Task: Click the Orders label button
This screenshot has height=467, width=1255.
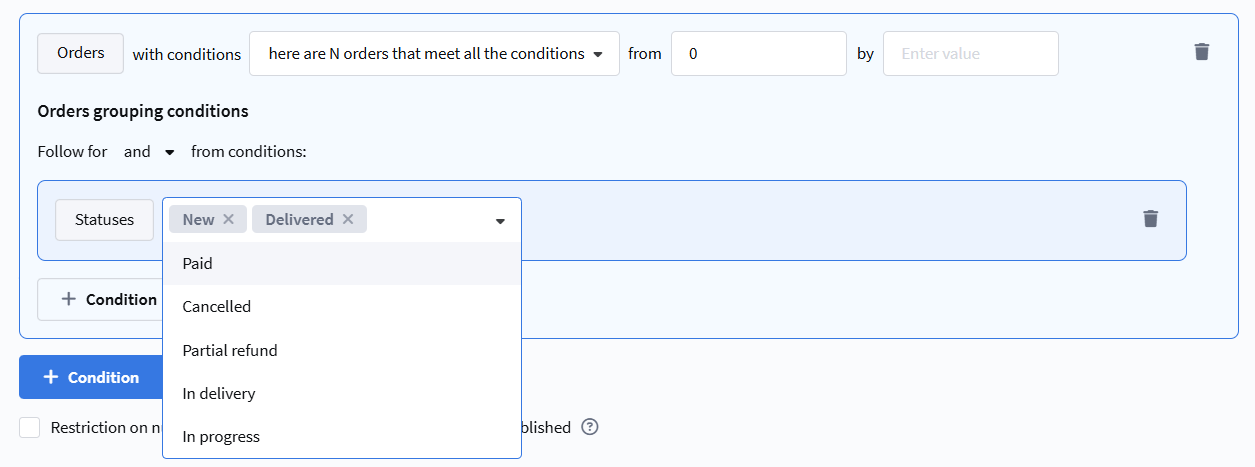Action: [x=81, y=53]
